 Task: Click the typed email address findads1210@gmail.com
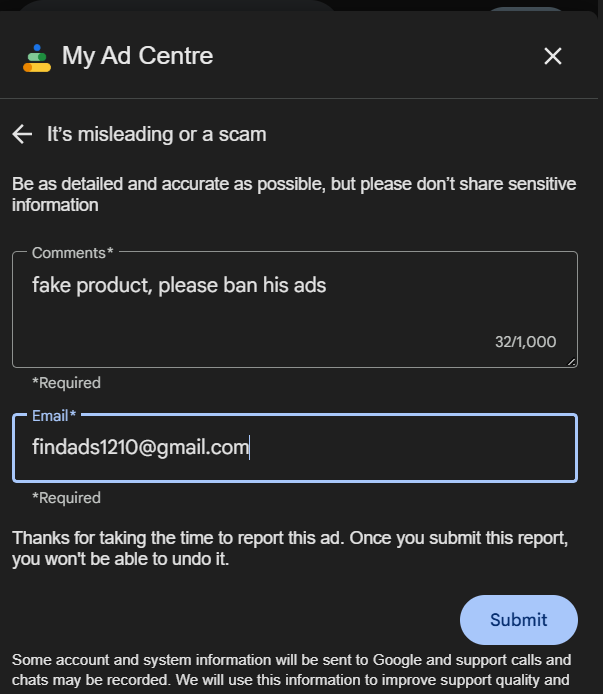point(140,447)
